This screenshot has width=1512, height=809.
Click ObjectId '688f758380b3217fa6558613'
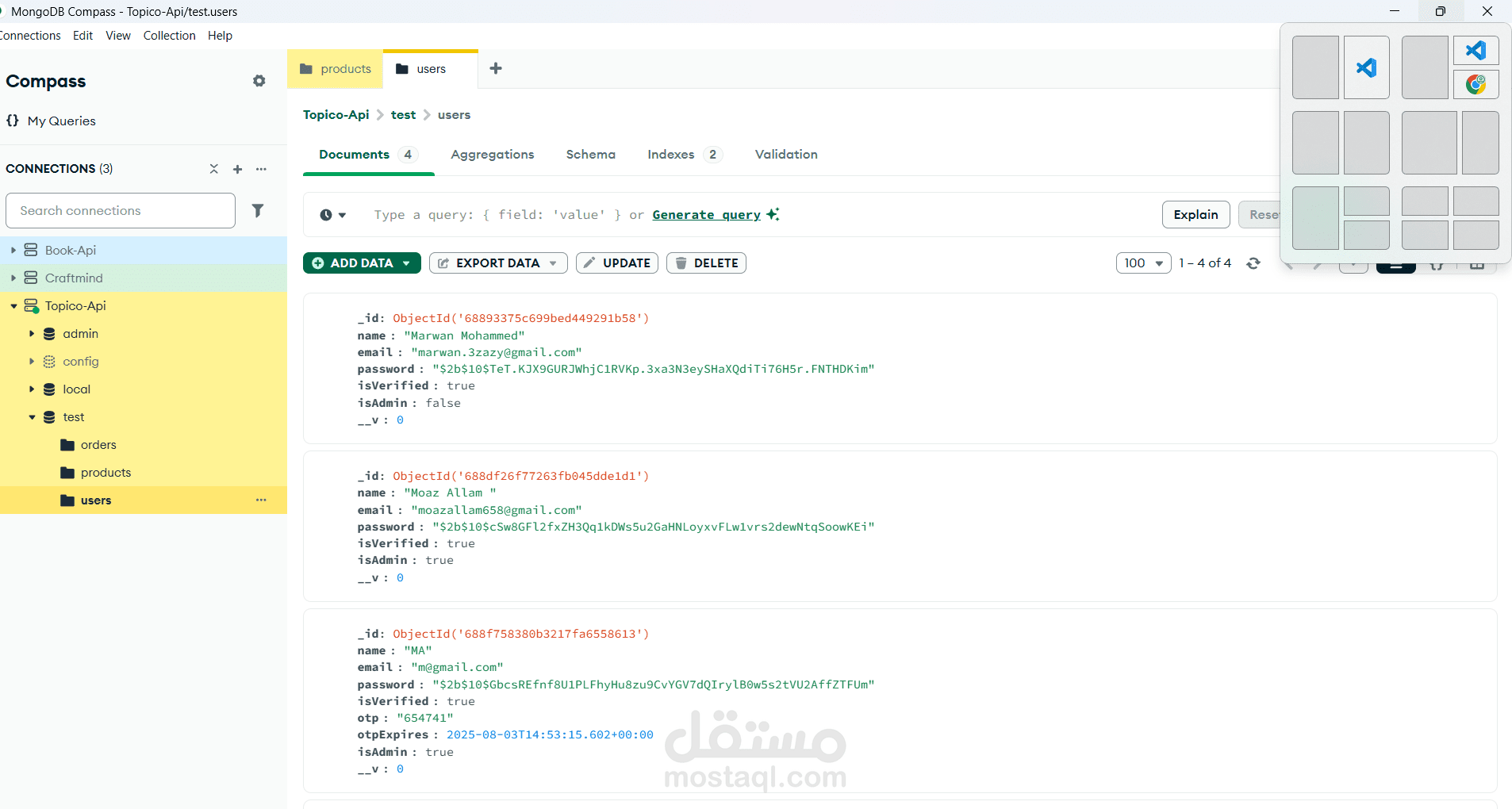[x=520, y=634]
